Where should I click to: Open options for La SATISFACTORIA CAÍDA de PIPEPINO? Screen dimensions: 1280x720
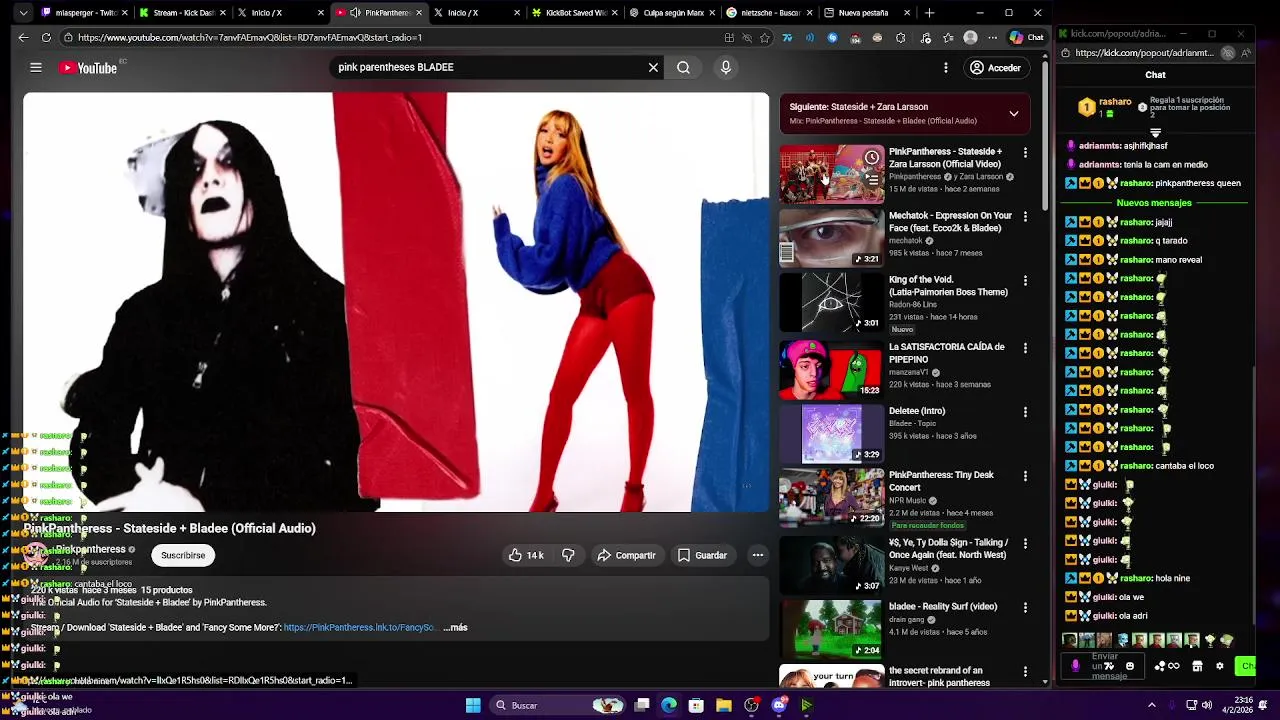(x=1025, y=348)
